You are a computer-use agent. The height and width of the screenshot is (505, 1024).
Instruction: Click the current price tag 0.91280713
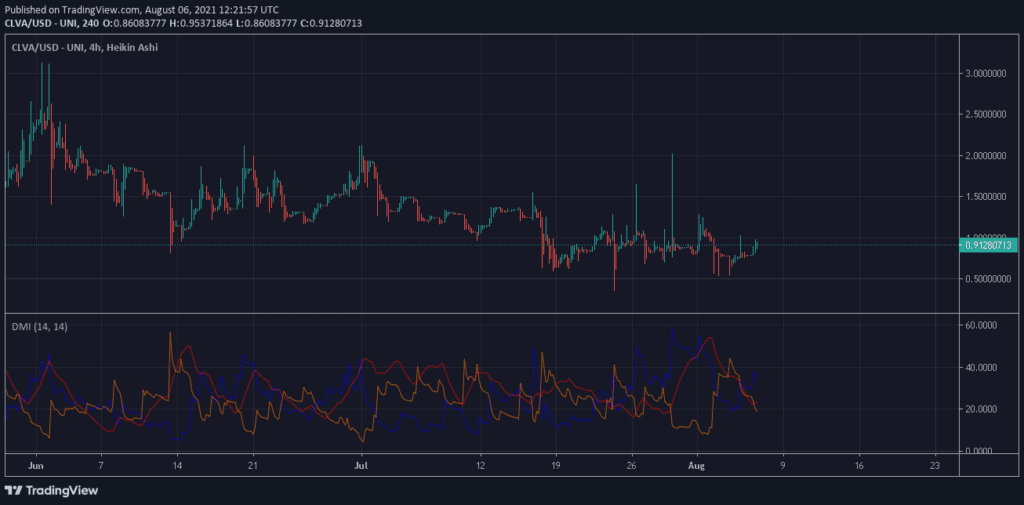pos(989,245)
